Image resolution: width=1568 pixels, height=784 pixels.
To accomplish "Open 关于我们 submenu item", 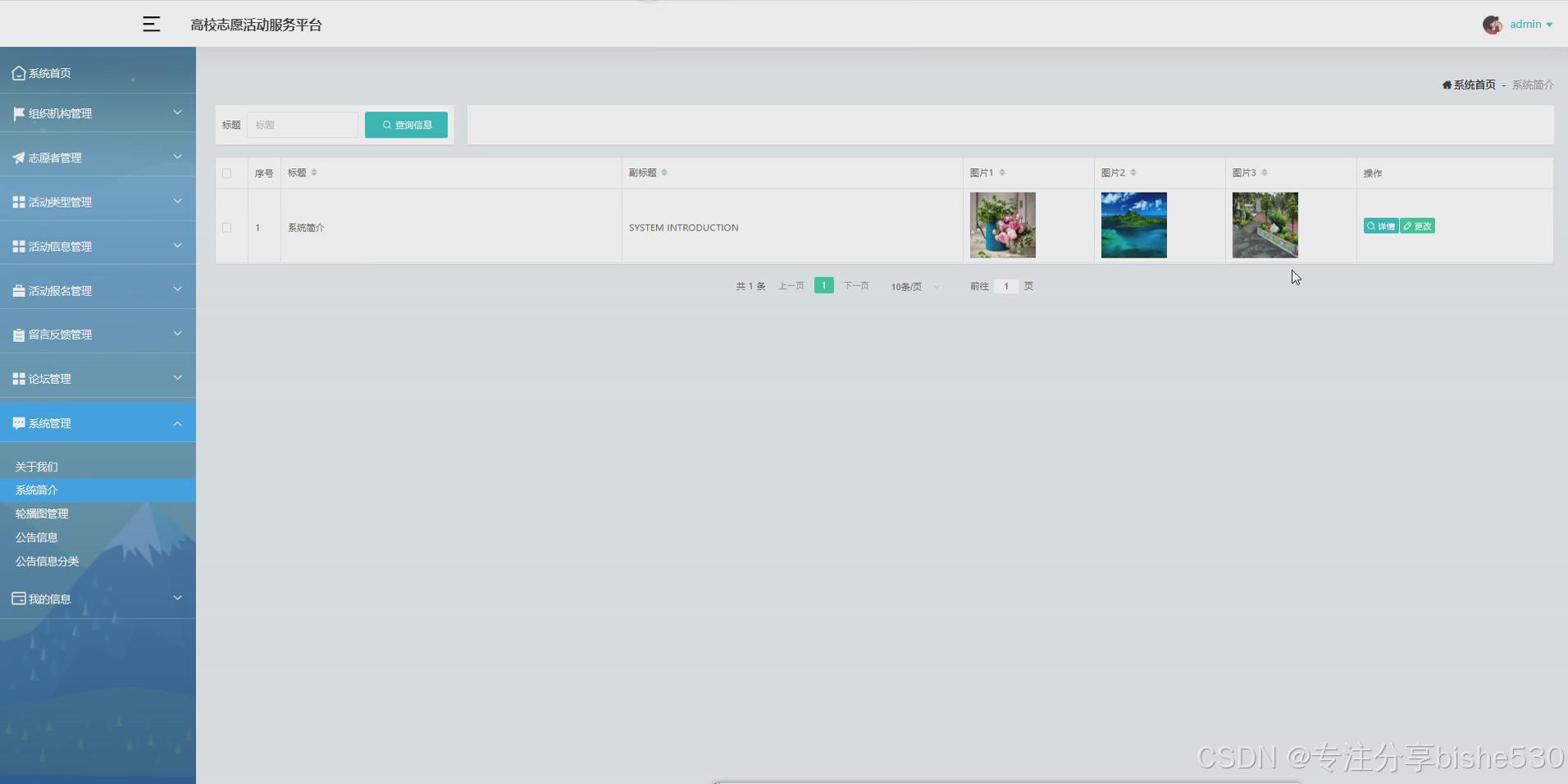I will (x=36, y=467).
